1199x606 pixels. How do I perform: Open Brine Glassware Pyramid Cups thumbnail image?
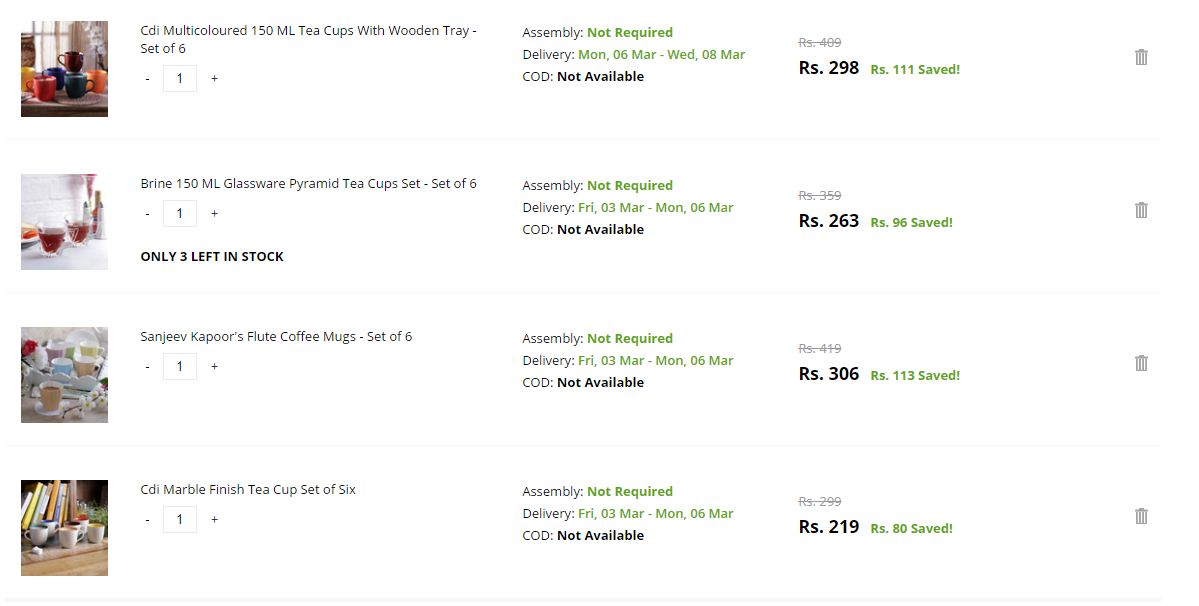click(64, 222)
